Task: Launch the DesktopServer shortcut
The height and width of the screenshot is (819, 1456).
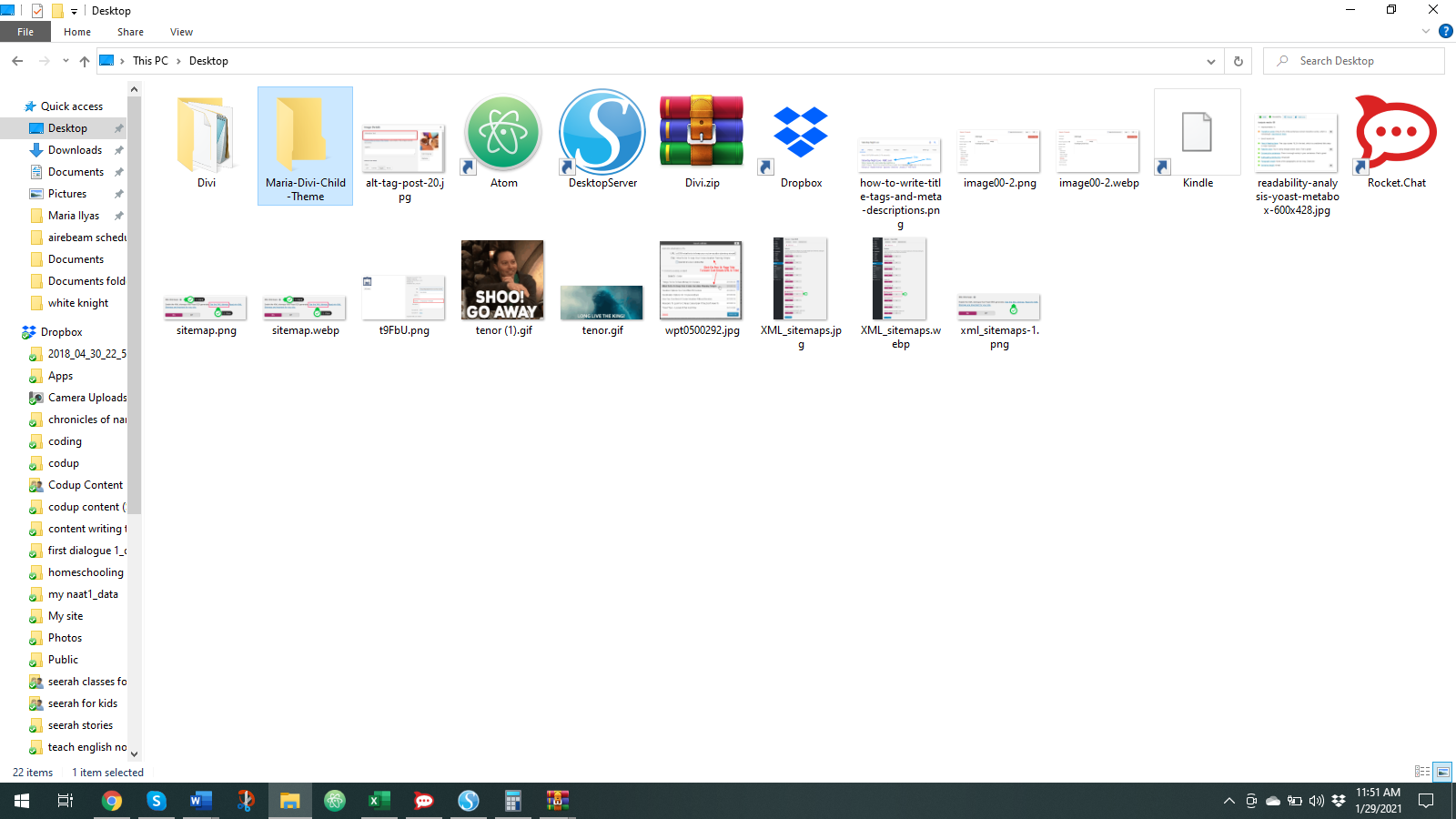Action: pyautogui.click(x=602, y=133)
